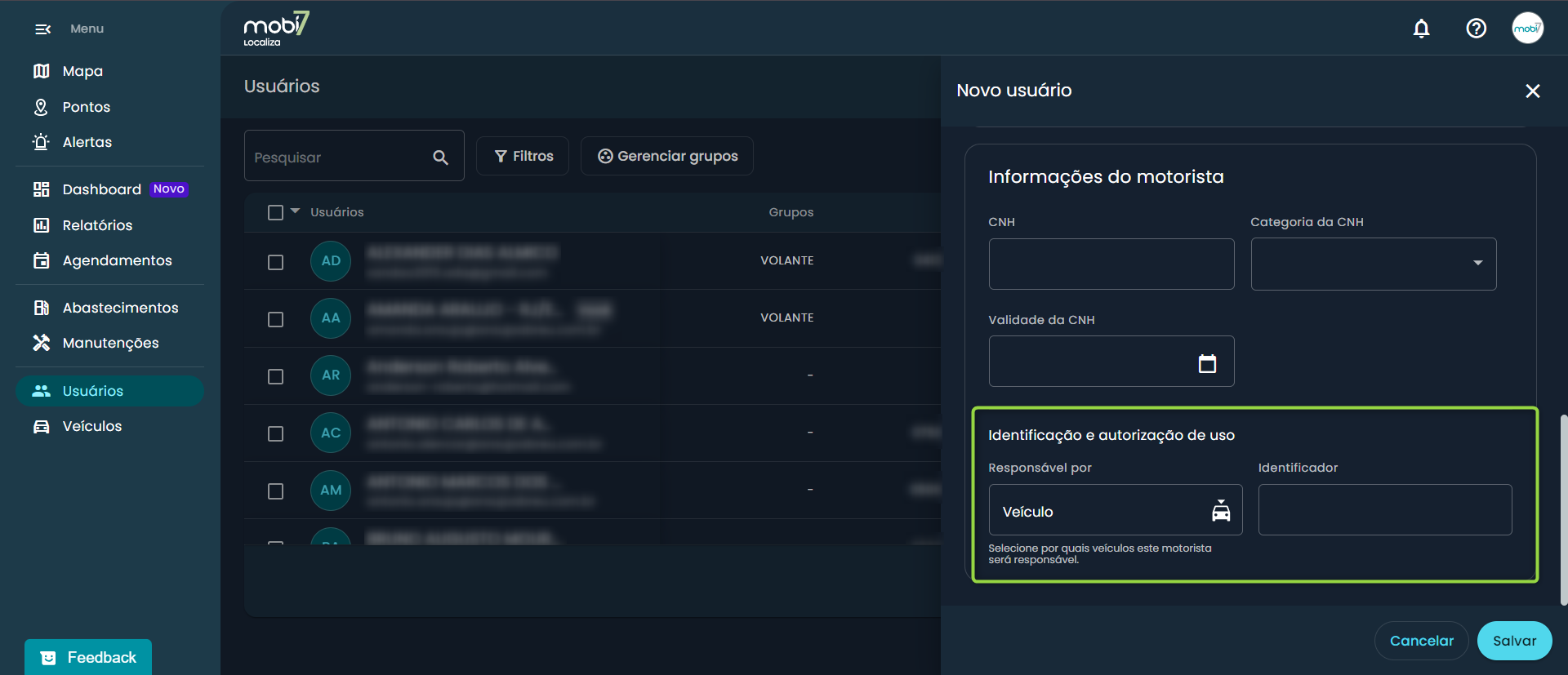
Task: Open the user profile avatar
Action: click(x=1527, y=28)
